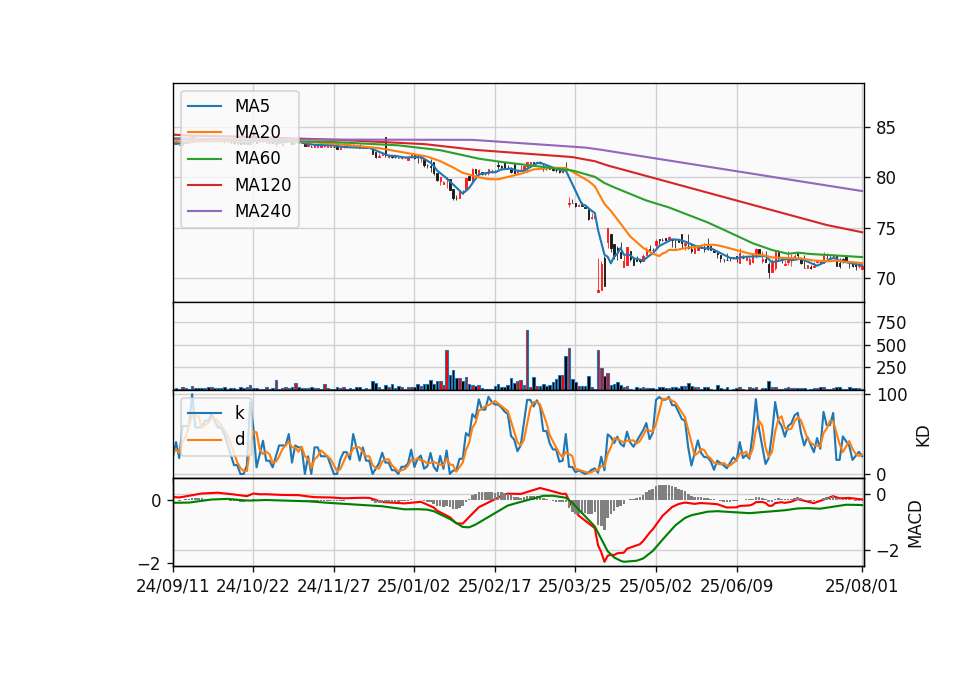
Task: Click the MA20 legend label
Action: (257, 132)
